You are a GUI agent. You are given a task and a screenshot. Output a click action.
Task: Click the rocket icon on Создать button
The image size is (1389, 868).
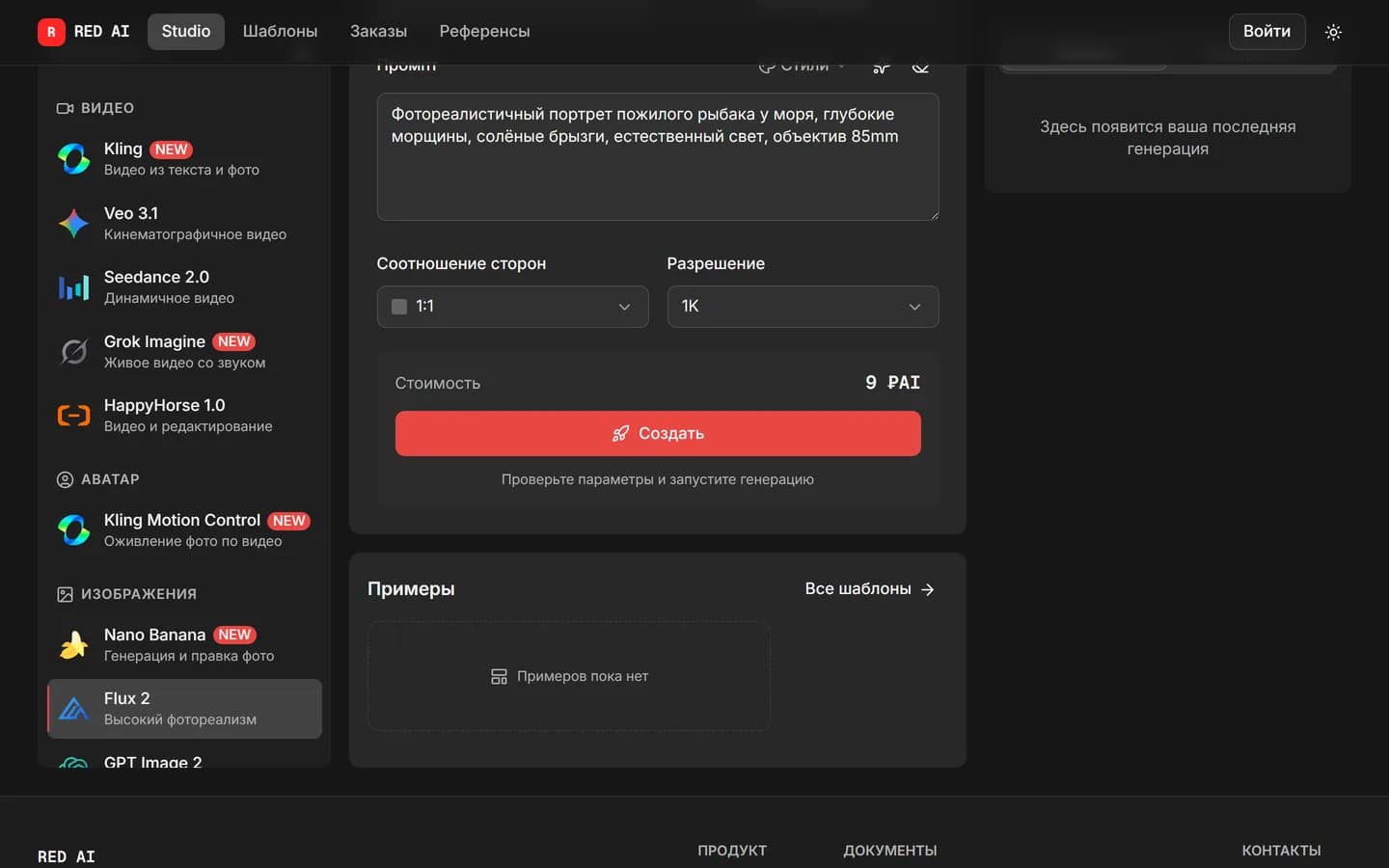[620, 433]
